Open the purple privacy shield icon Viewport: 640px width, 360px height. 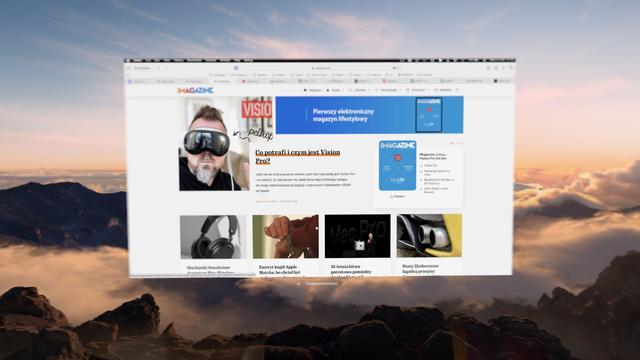pyautogui.click(x=236, y=68)
